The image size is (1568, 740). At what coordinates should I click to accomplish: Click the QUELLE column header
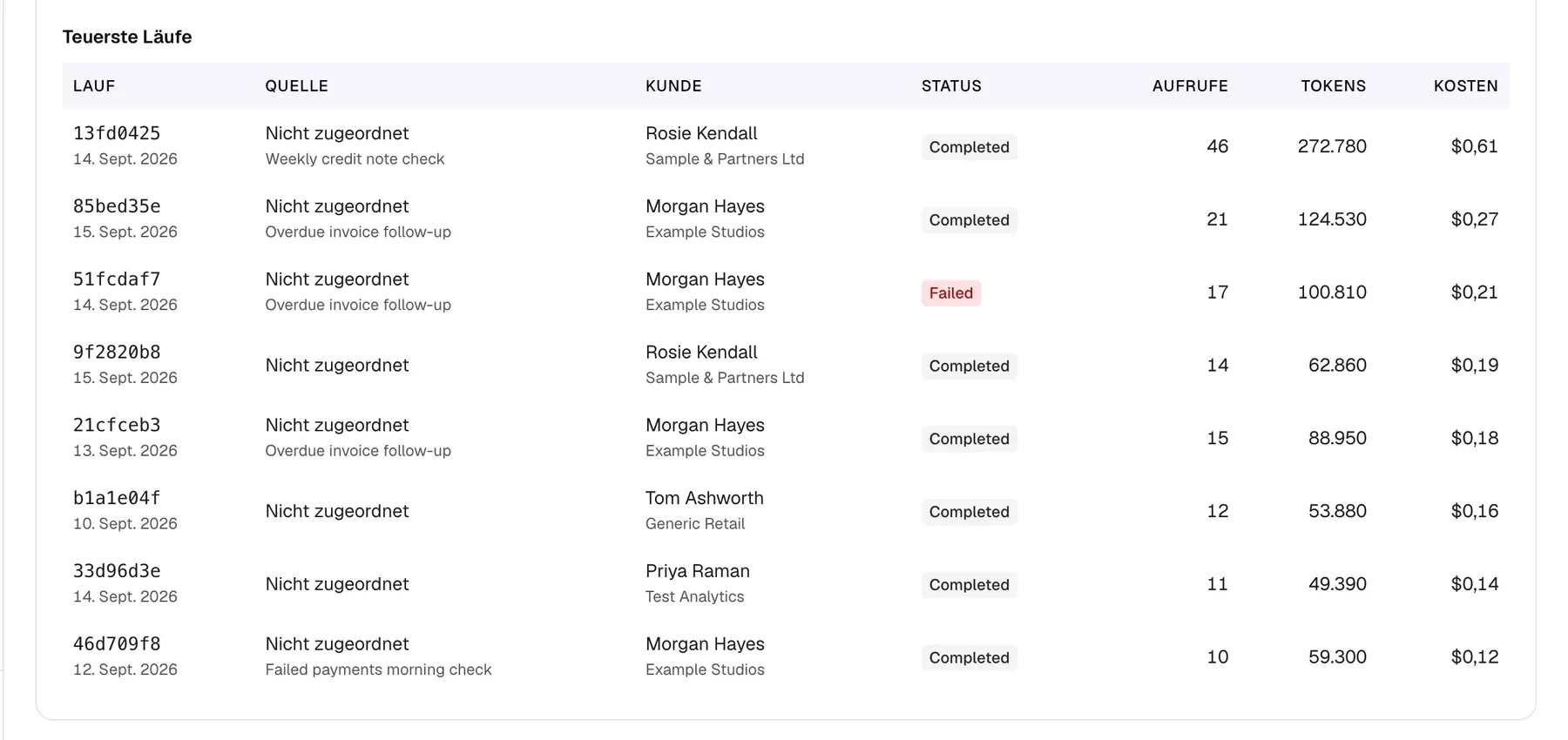coord(297,86)
